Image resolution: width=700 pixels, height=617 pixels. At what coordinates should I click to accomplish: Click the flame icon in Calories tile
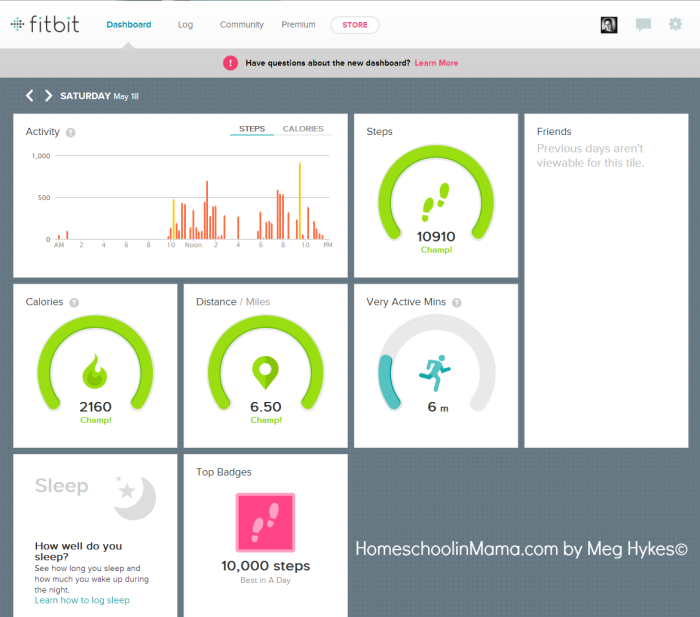95,371
